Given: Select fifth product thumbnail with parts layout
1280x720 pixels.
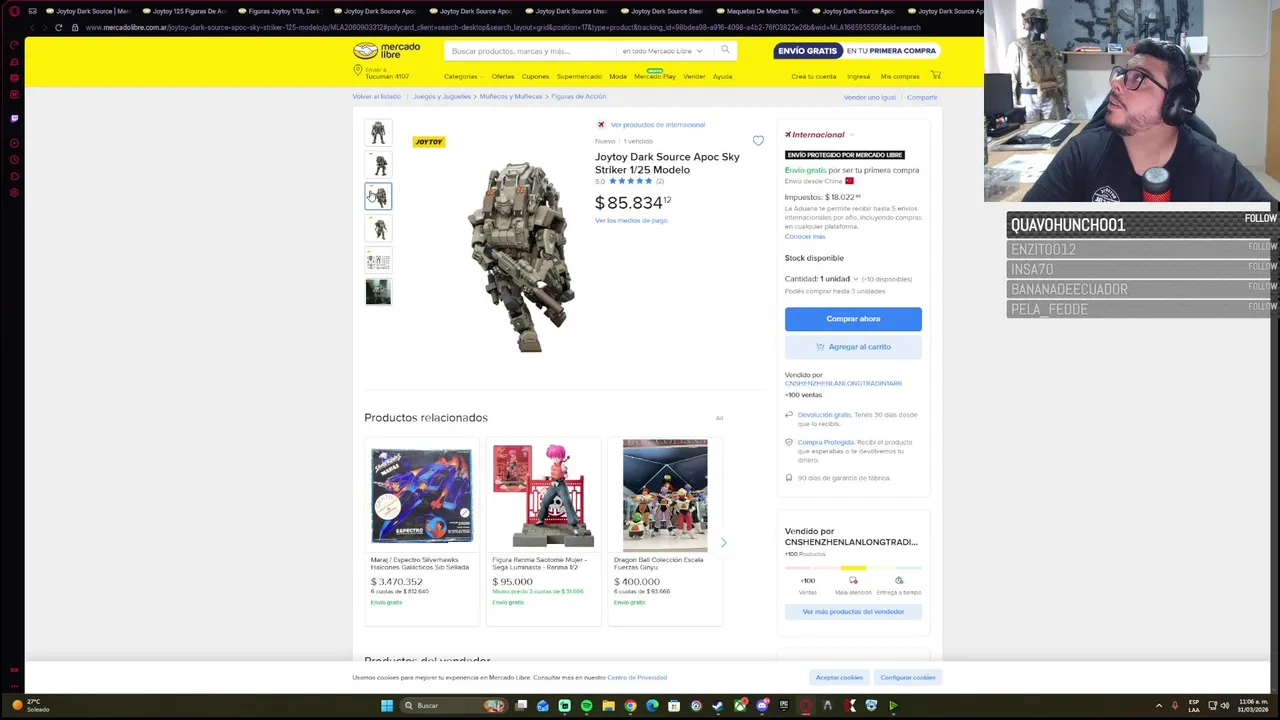Looking at the screenshot, I should [x=378, y=260].
